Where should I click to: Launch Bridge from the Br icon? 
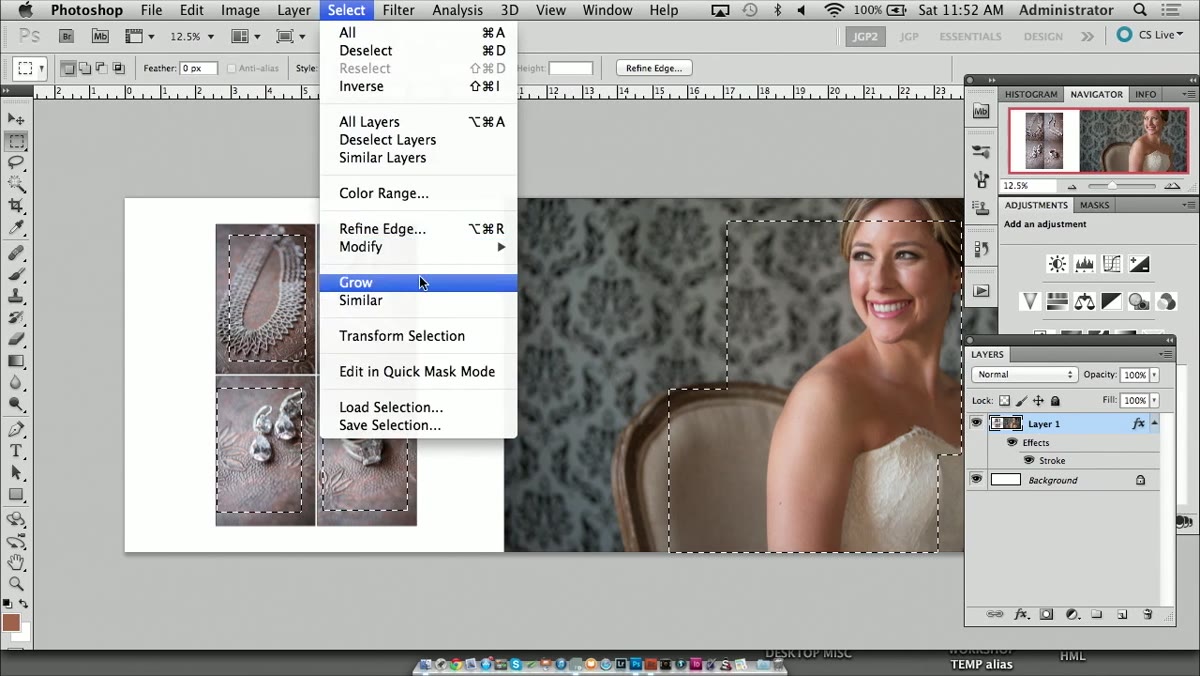pos(67,36)
